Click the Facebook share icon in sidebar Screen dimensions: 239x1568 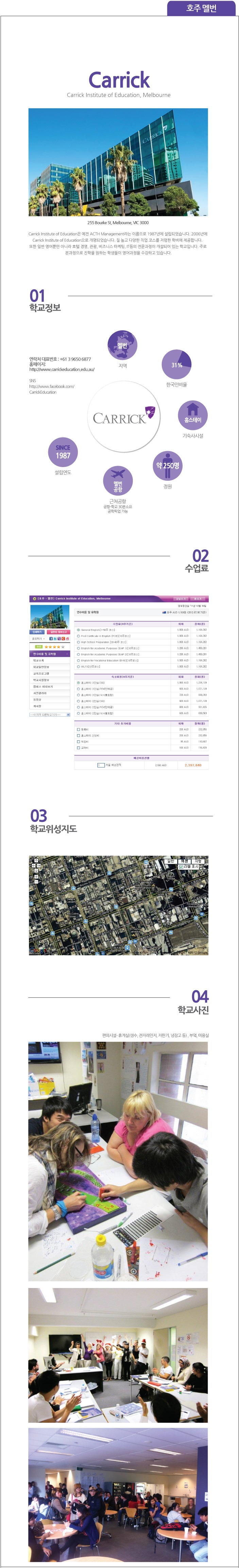51,639
